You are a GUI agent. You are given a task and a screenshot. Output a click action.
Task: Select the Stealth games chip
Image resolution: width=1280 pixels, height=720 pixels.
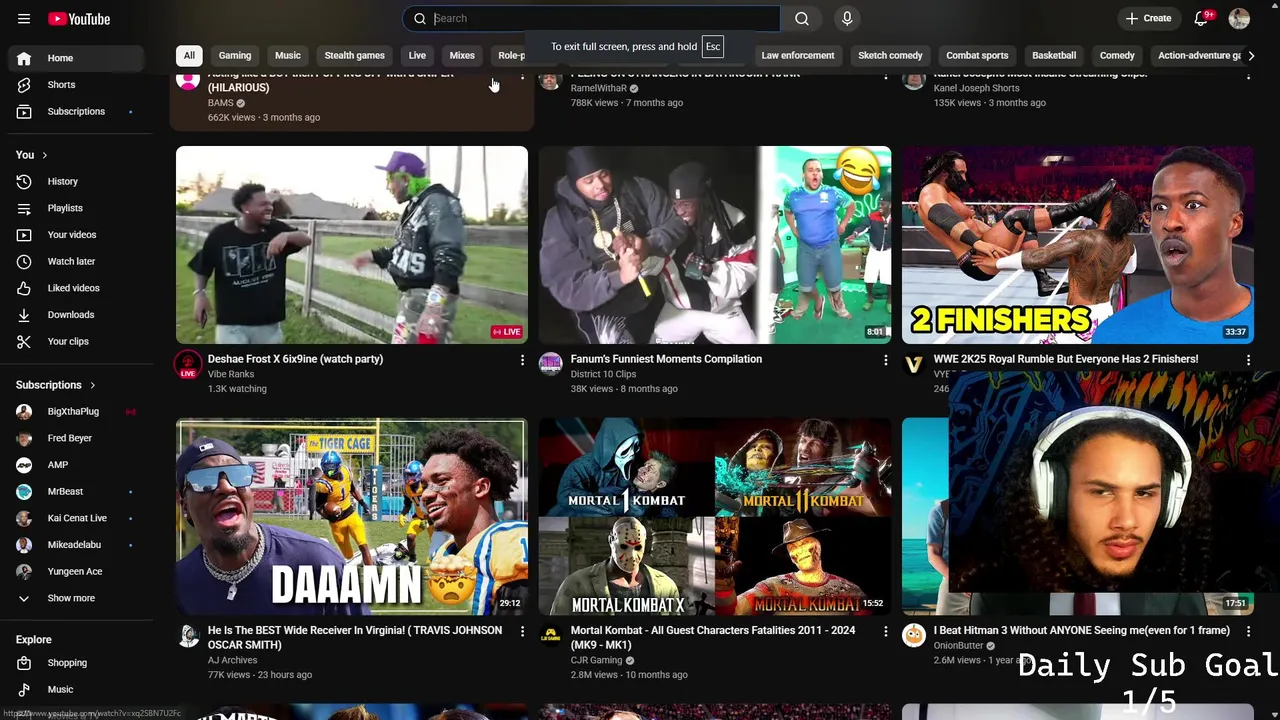[354, 55]
